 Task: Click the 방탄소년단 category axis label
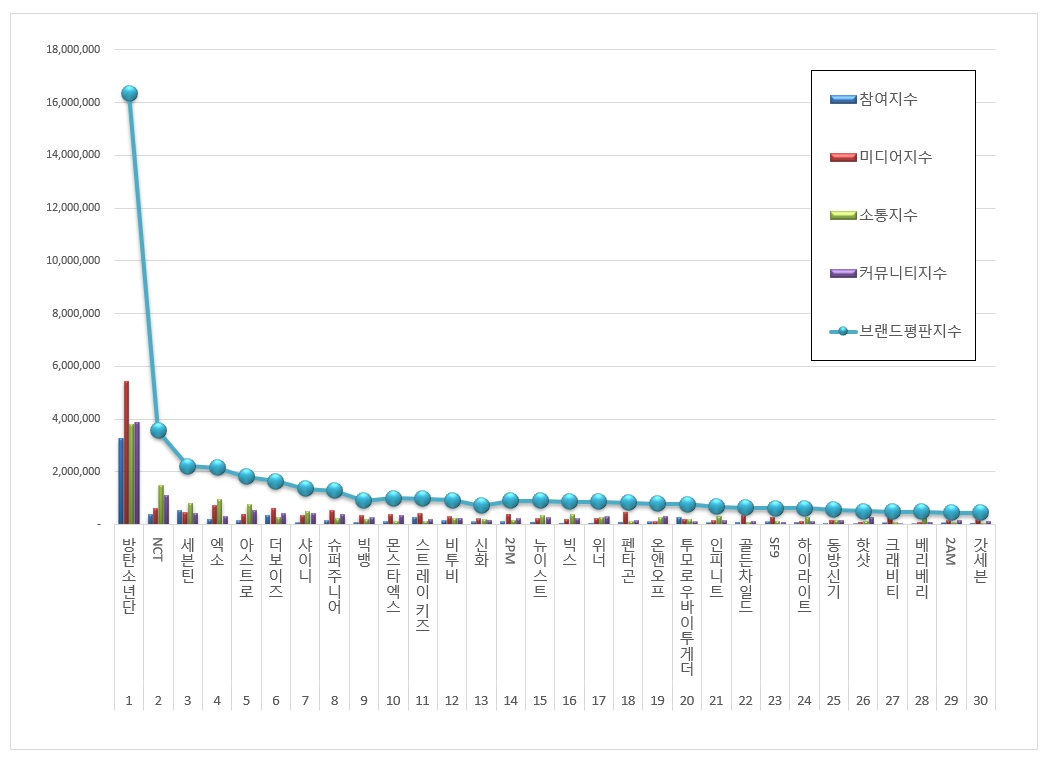[129, 576]
